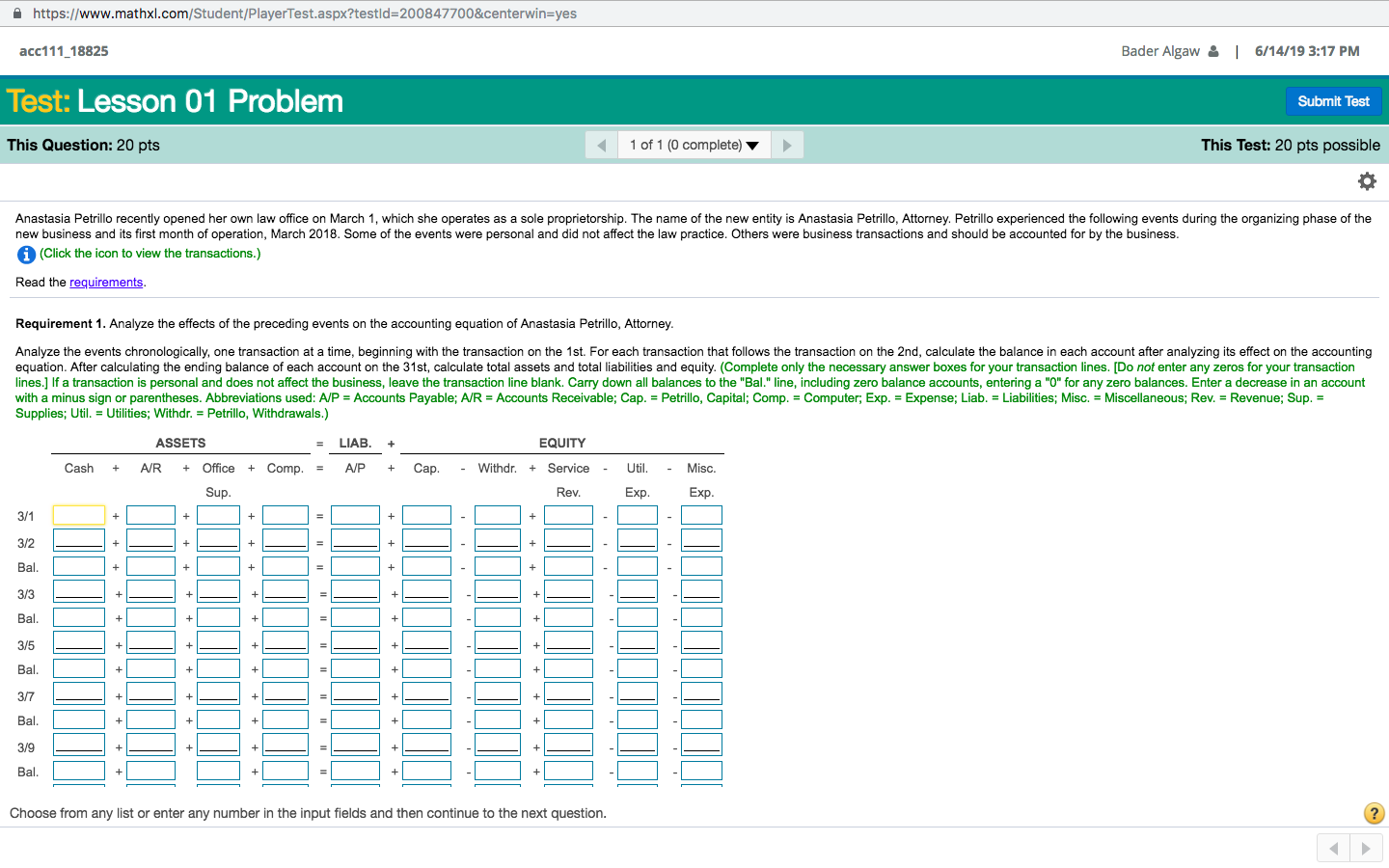Go to previous question with left arrow
This screenshot has height=868, width=1389.
tap(602, 145)
